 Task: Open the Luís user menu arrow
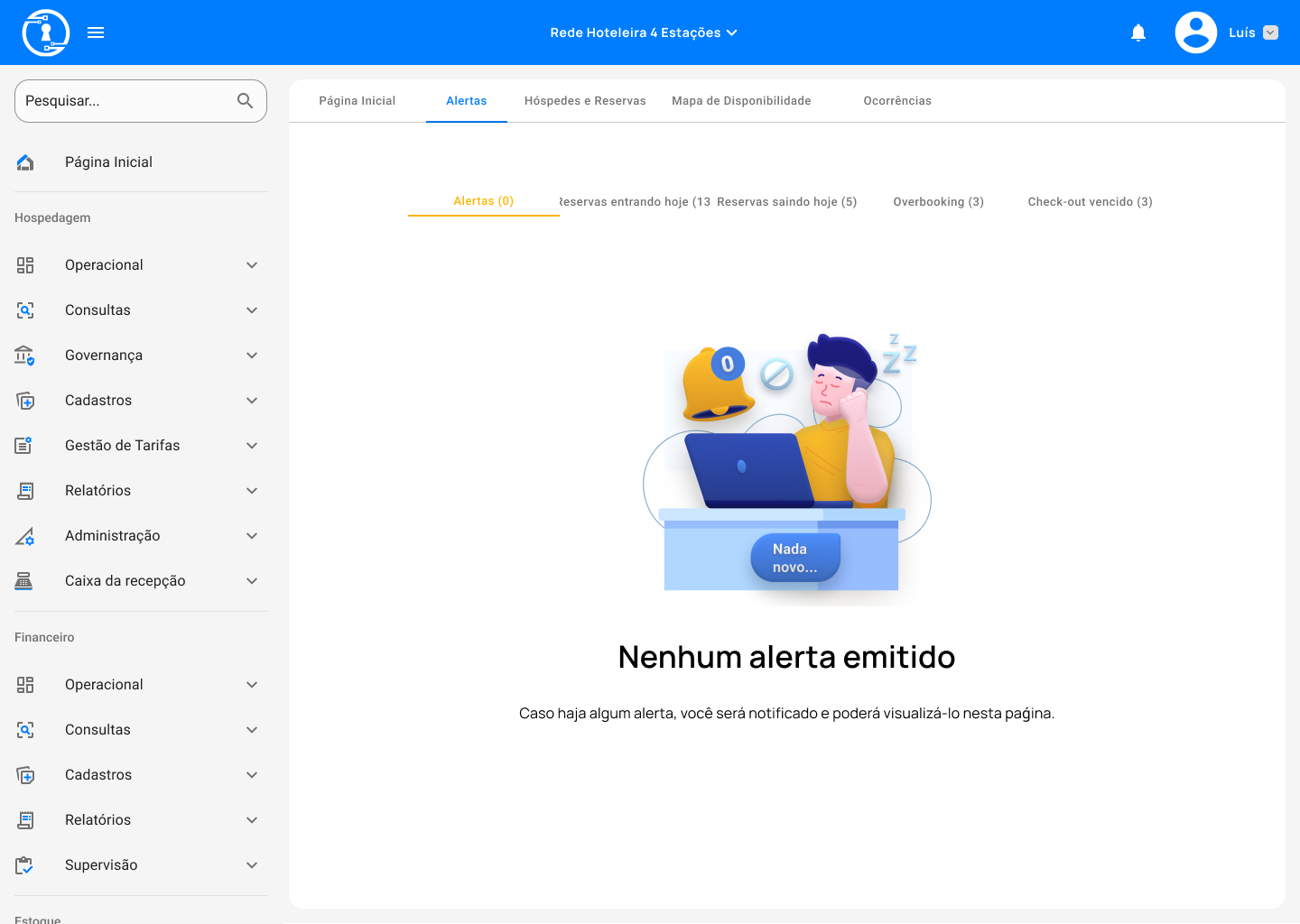pos(1270,32)
